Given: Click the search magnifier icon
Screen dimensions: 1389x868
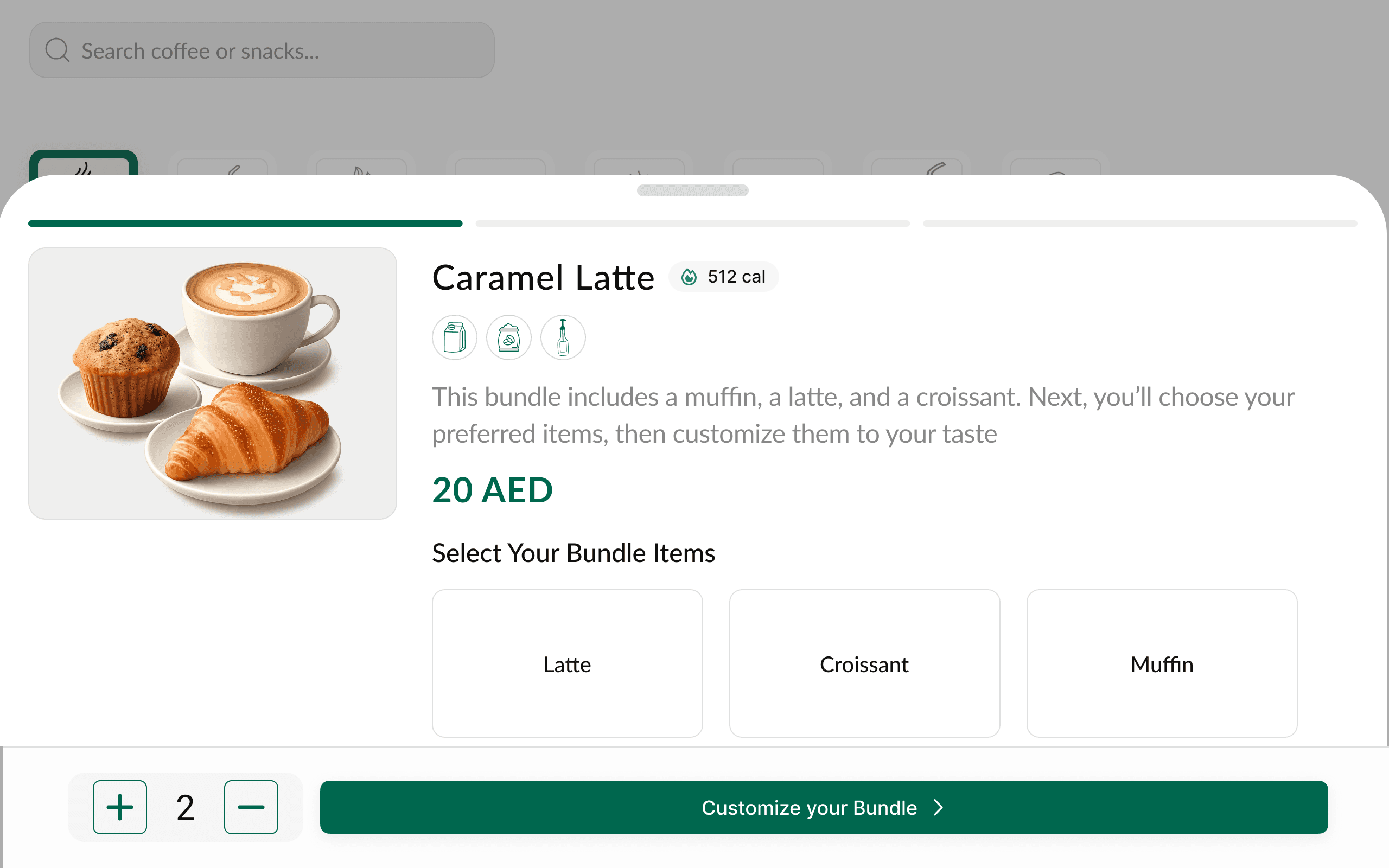Looking at the screenshot, I should [x=58, y=50].
